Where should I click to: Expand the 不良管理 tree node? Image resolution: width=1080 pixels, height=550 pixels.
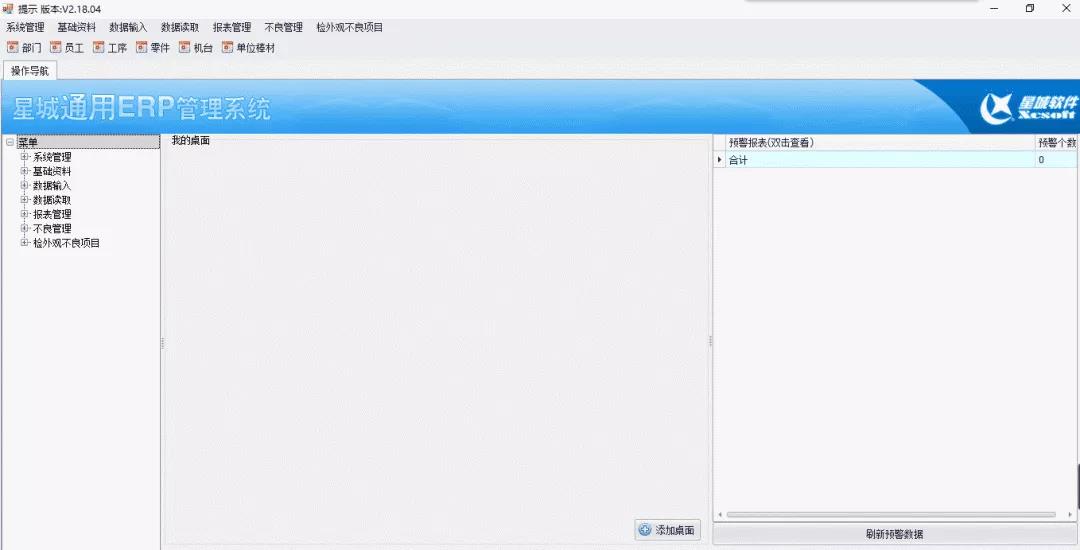[x=24, y=229]
